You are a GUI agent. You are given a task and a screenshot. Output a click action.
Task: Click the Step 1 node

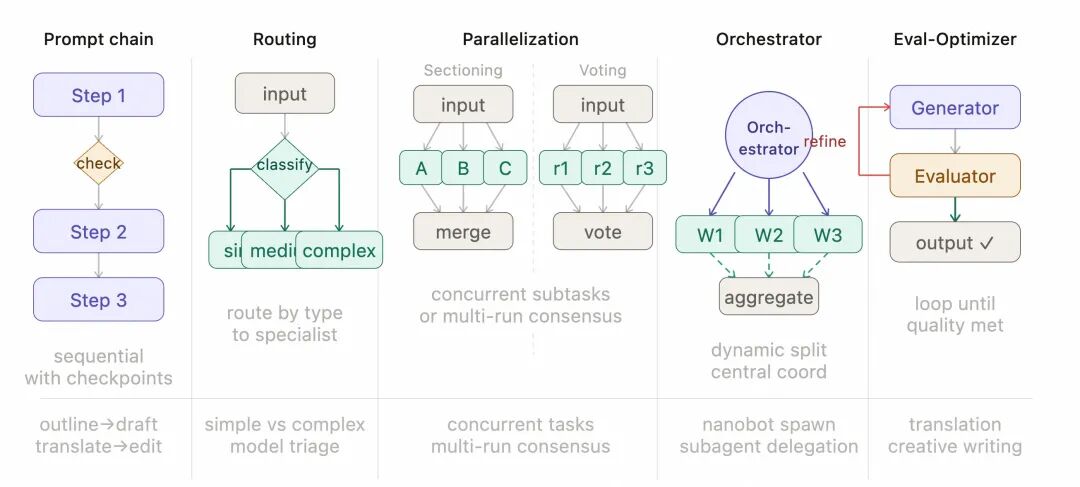98,95
